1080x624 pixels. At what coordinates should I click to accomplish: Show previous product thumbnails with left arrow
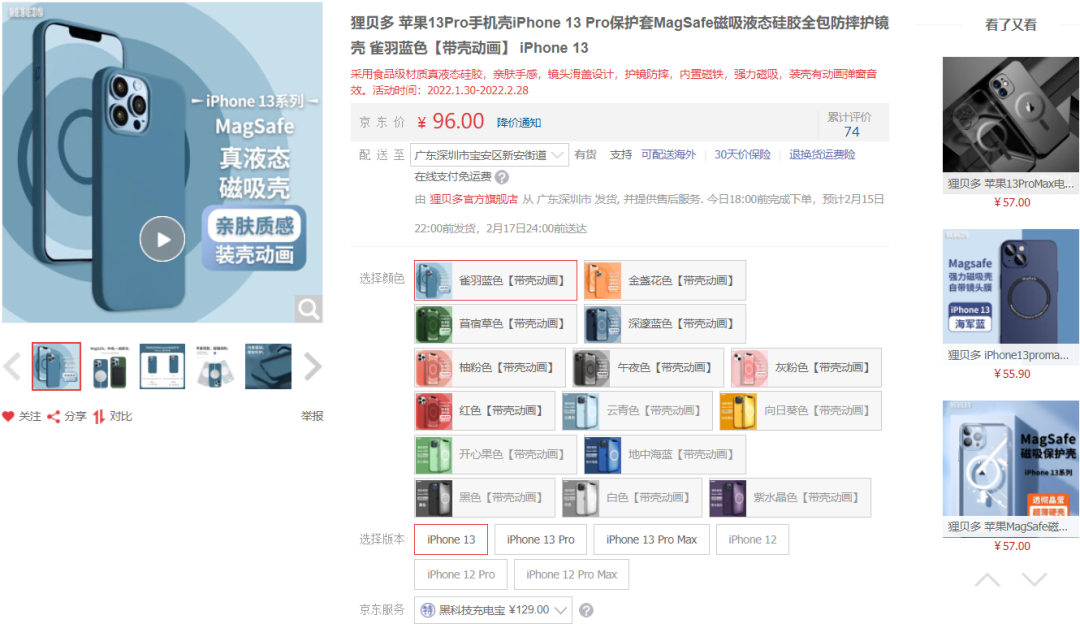[12, 366]
